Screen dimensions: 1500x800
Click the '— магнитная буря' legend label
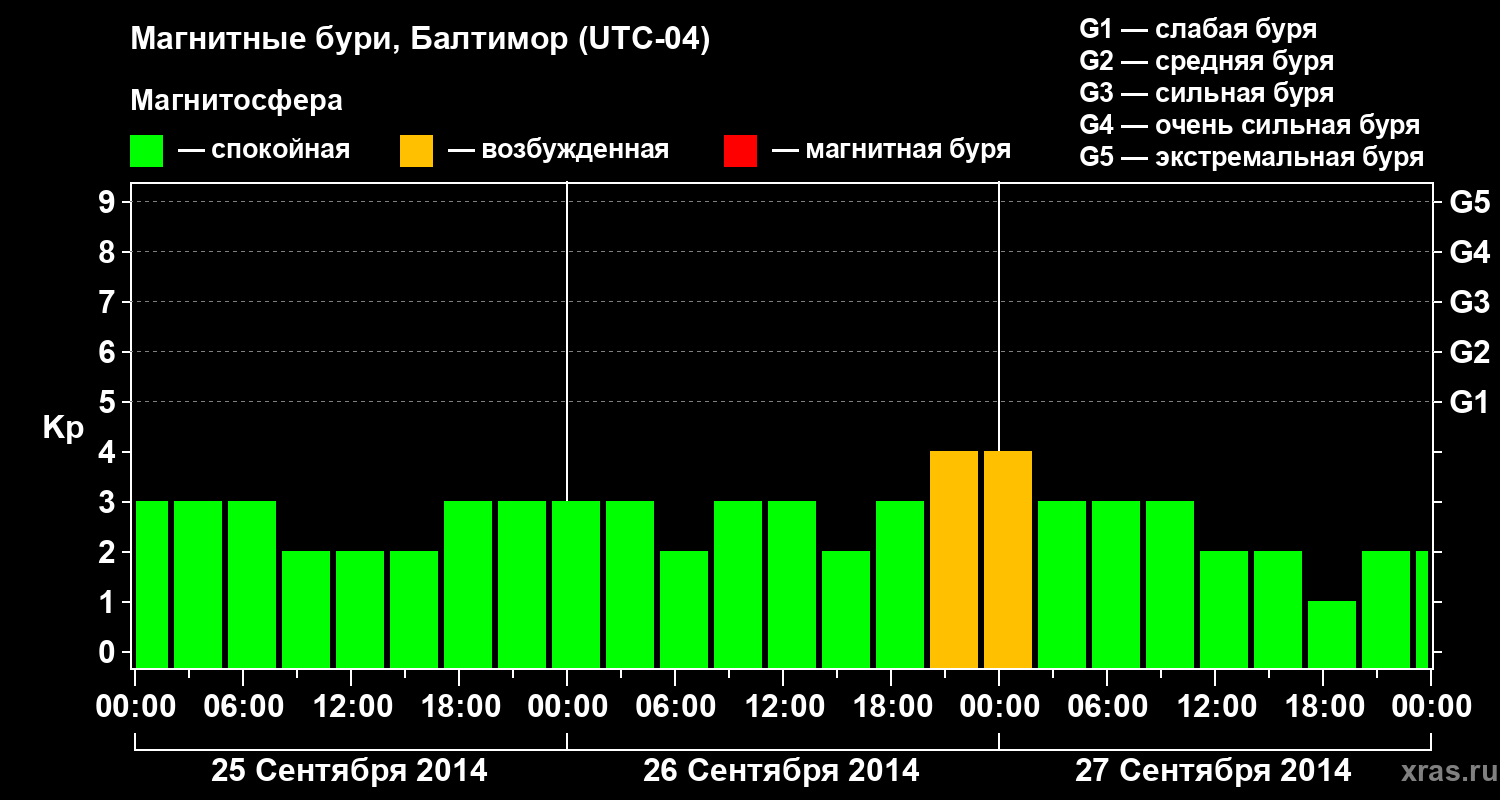coord(891,150)
